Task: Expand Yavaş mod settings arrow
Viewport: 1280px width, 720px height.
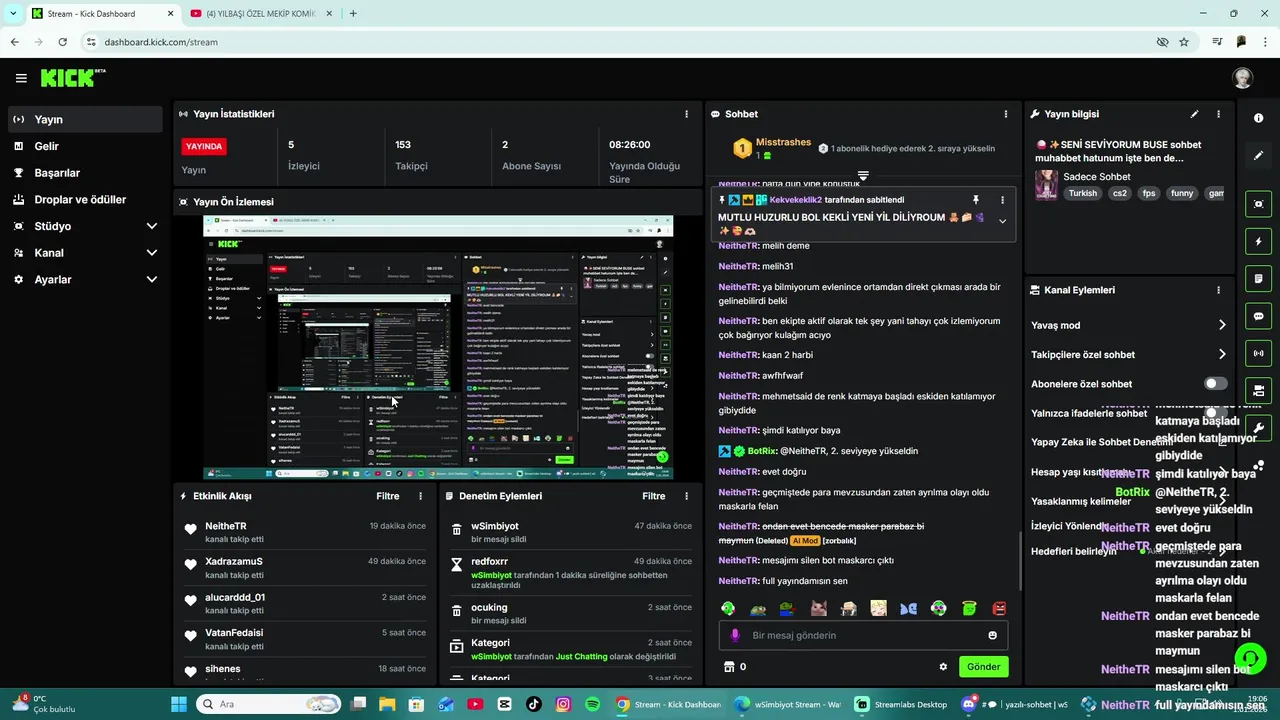Action: click(x=1221, y=325)
